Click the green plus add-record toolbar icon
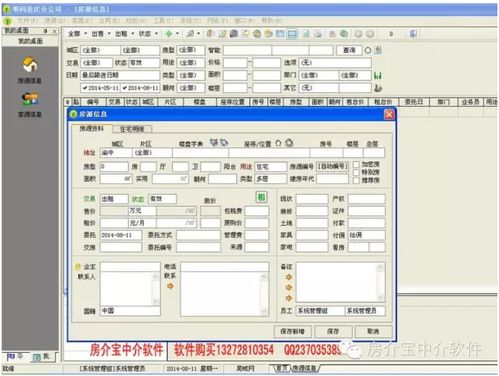The image size is (499, 376). coord(169,33)
